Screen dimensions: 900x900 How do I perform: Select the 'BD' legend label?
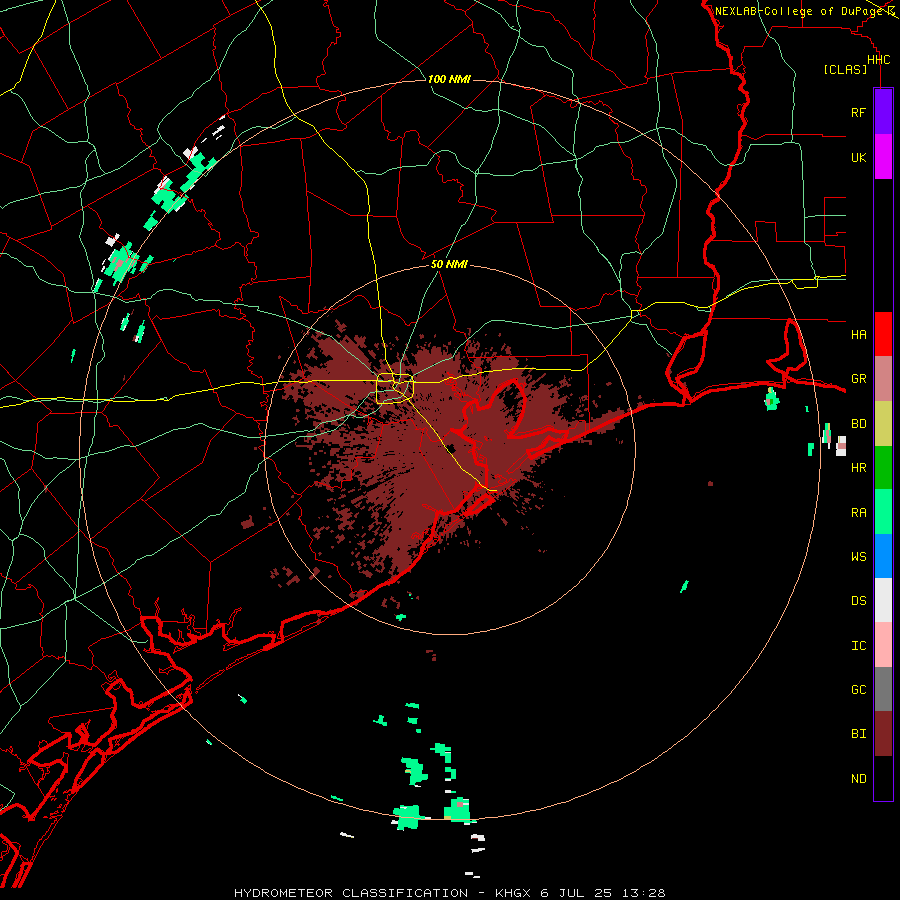pyautogui.click(x=858, y=424)
